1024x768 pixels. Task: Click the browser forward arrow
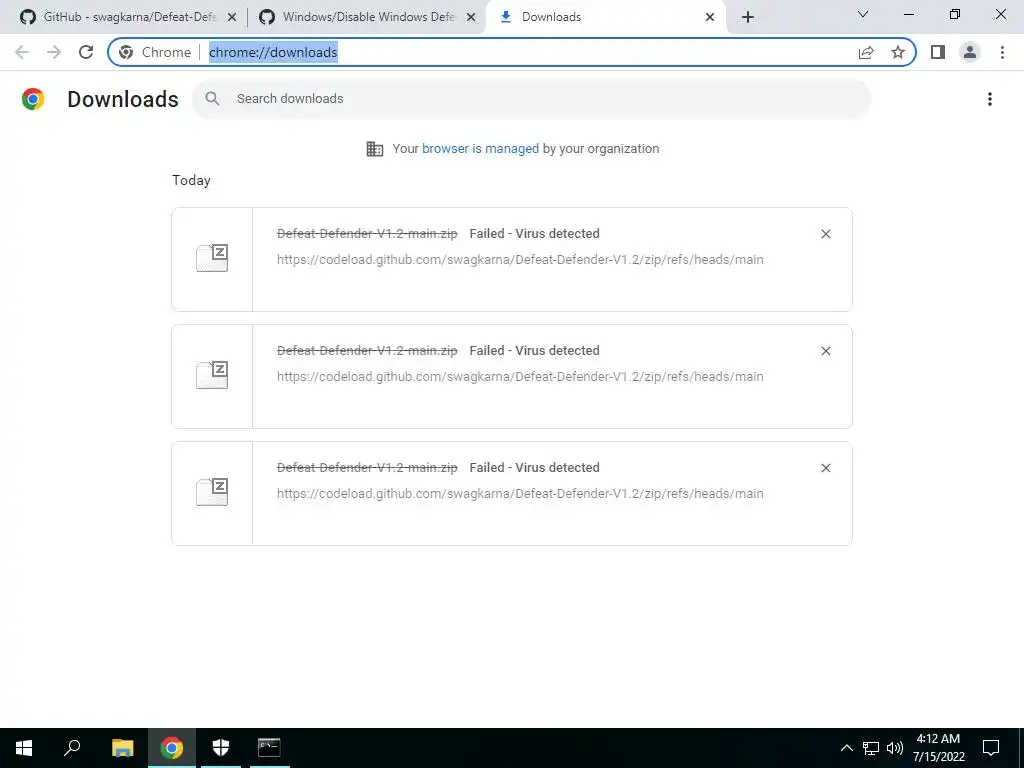[54, 52]
